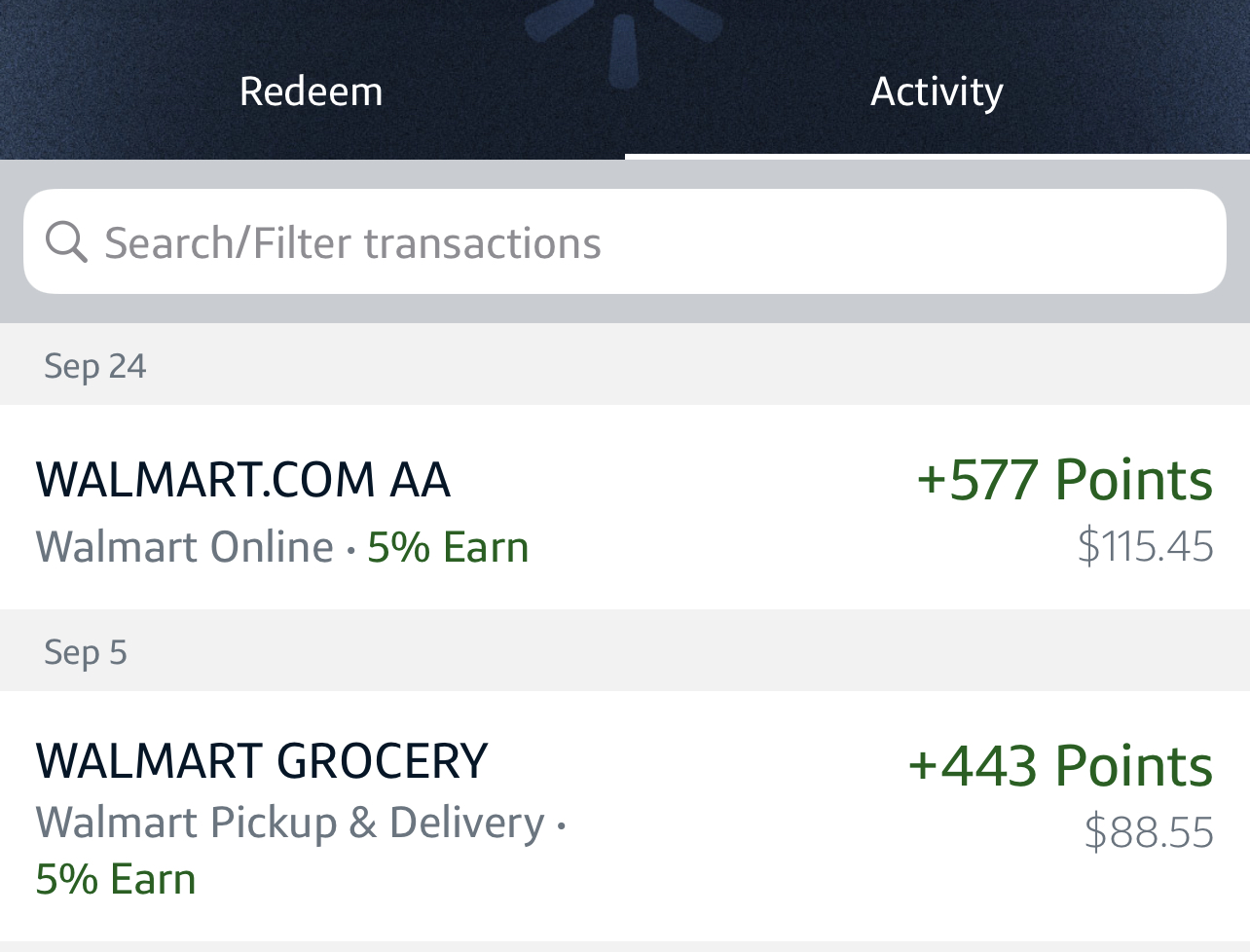Screen dimensions: 1250x952
Task: Click the gray bar surrounding the search box
Action: coord(623,309)
